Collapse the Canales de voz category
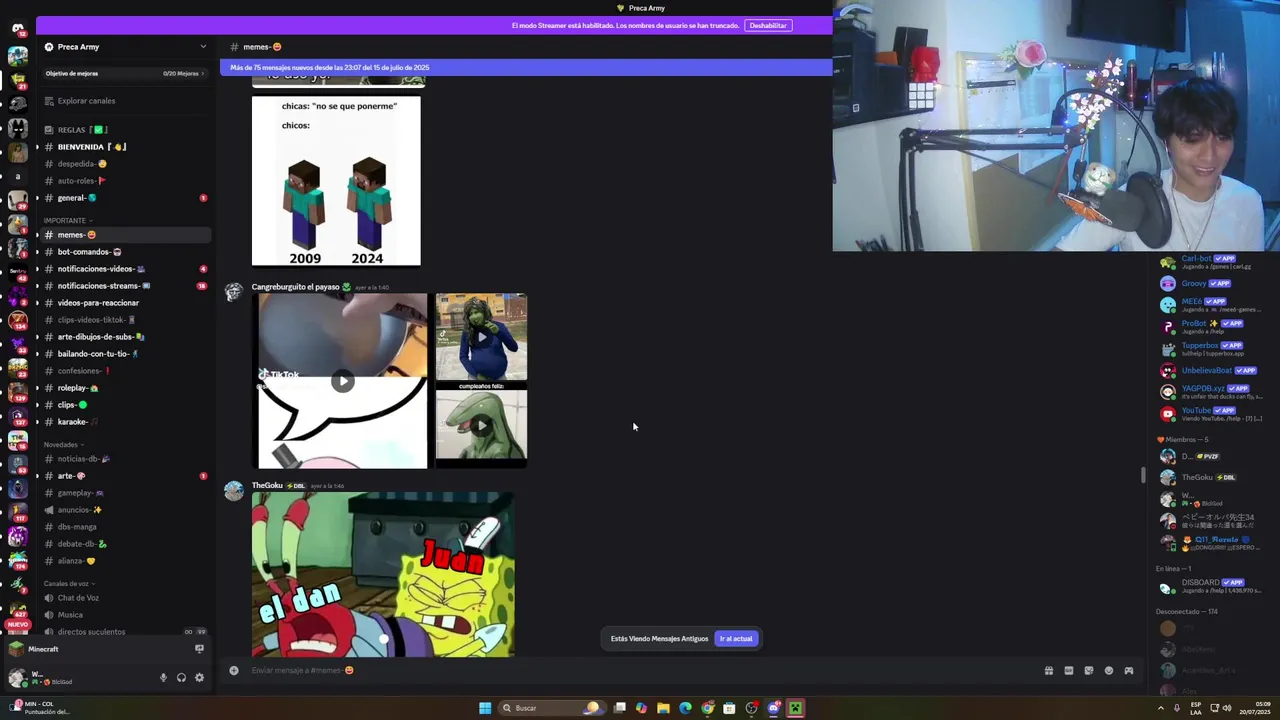 69,583
